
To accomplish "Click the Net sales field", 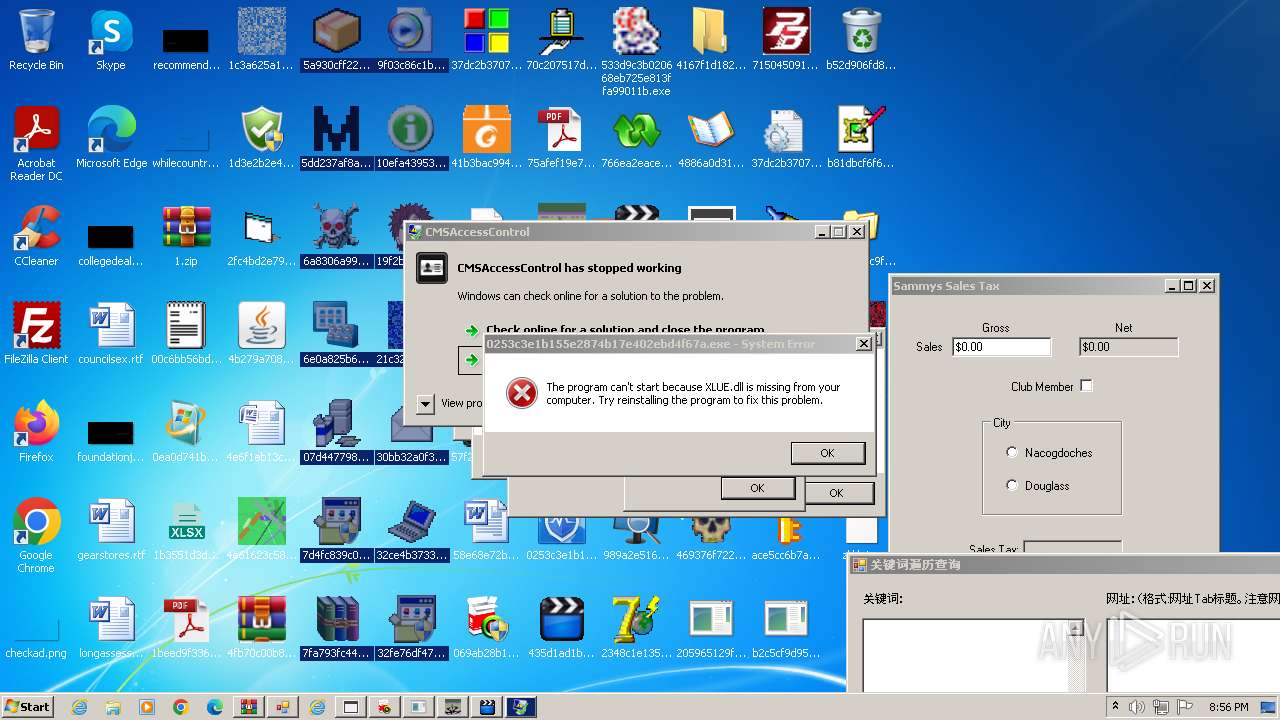I will click(x=1129, y=347).
